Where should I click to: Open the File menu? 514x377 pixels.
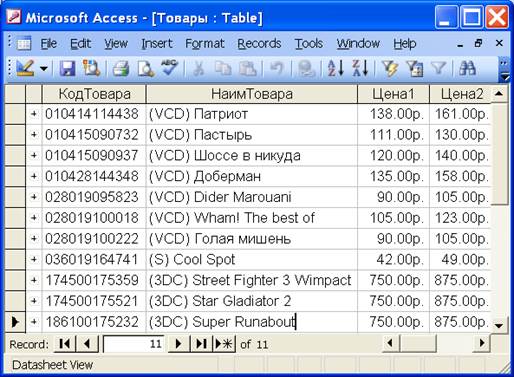point(49,44)
